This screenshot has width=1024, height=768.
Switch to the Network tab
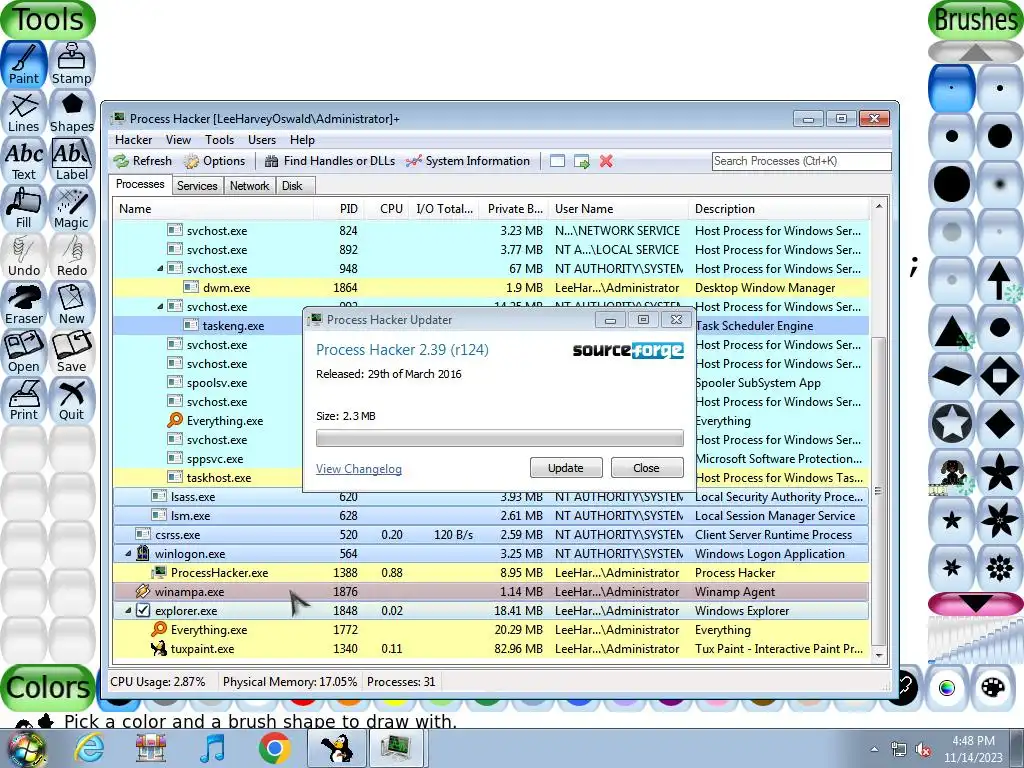point(249,185)
